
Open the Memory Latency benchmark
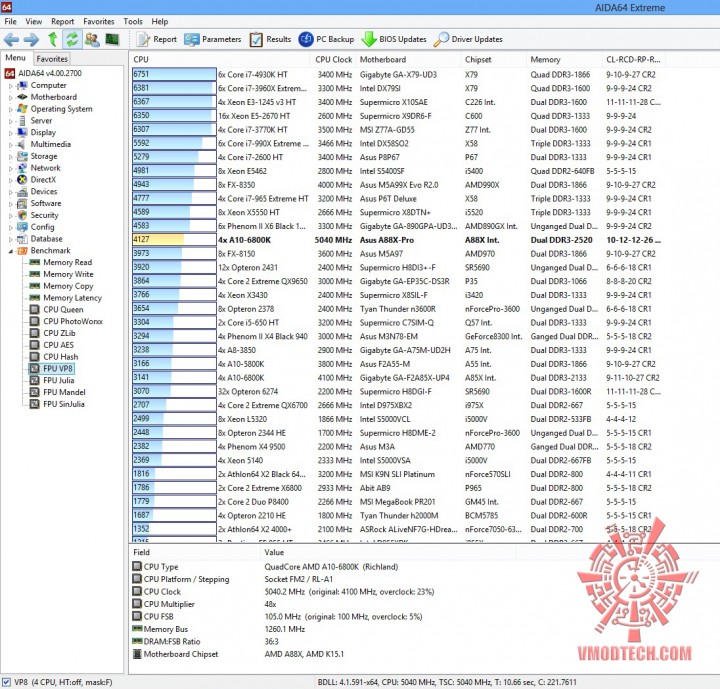click(72, 298)
